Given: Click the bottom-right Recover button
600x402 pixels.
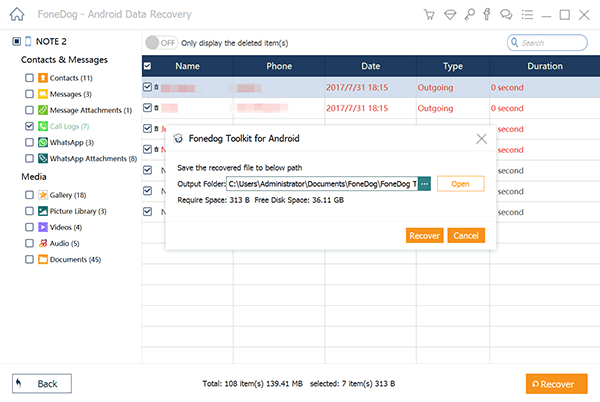Looking at the screenshot, I should [556, 384].
